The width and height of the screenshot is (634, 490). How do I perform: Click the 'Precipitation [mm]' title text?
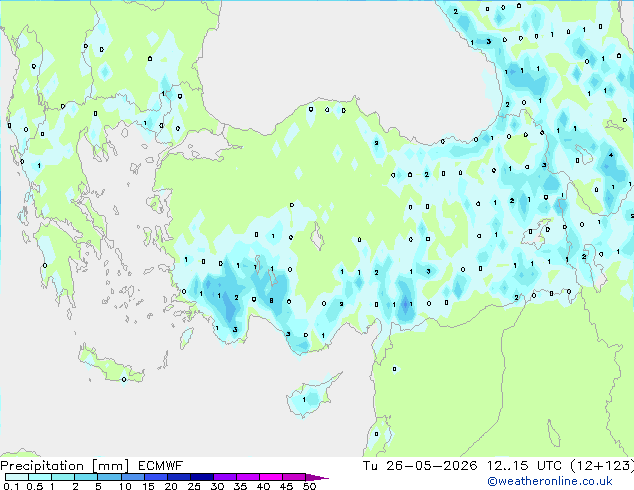tap(65, 466)
